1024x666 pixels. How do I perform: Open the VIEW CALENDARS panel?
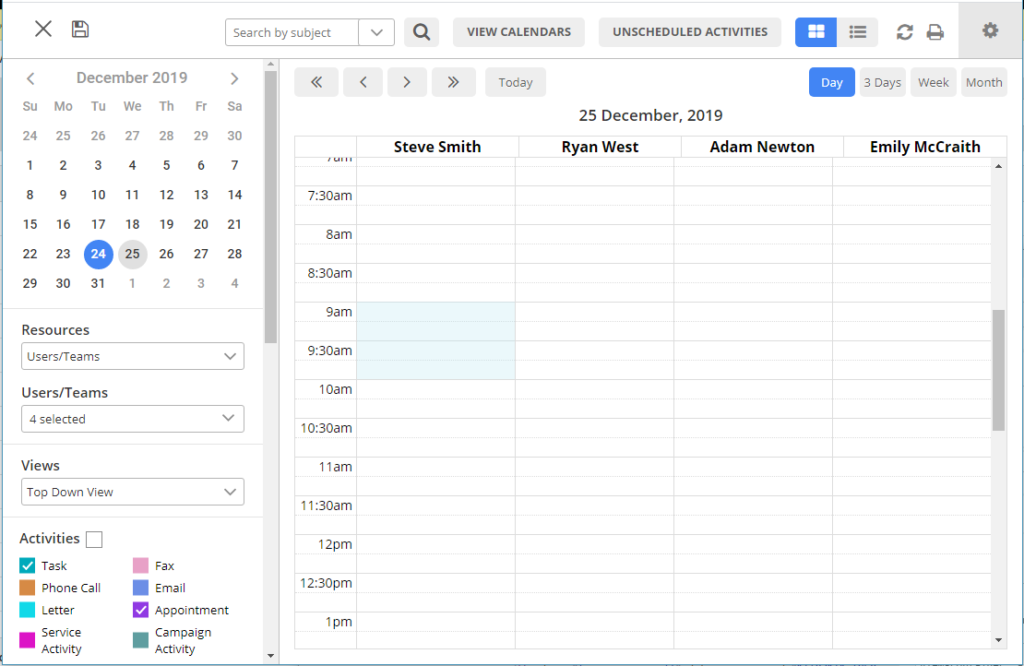[x=518, y=31]
